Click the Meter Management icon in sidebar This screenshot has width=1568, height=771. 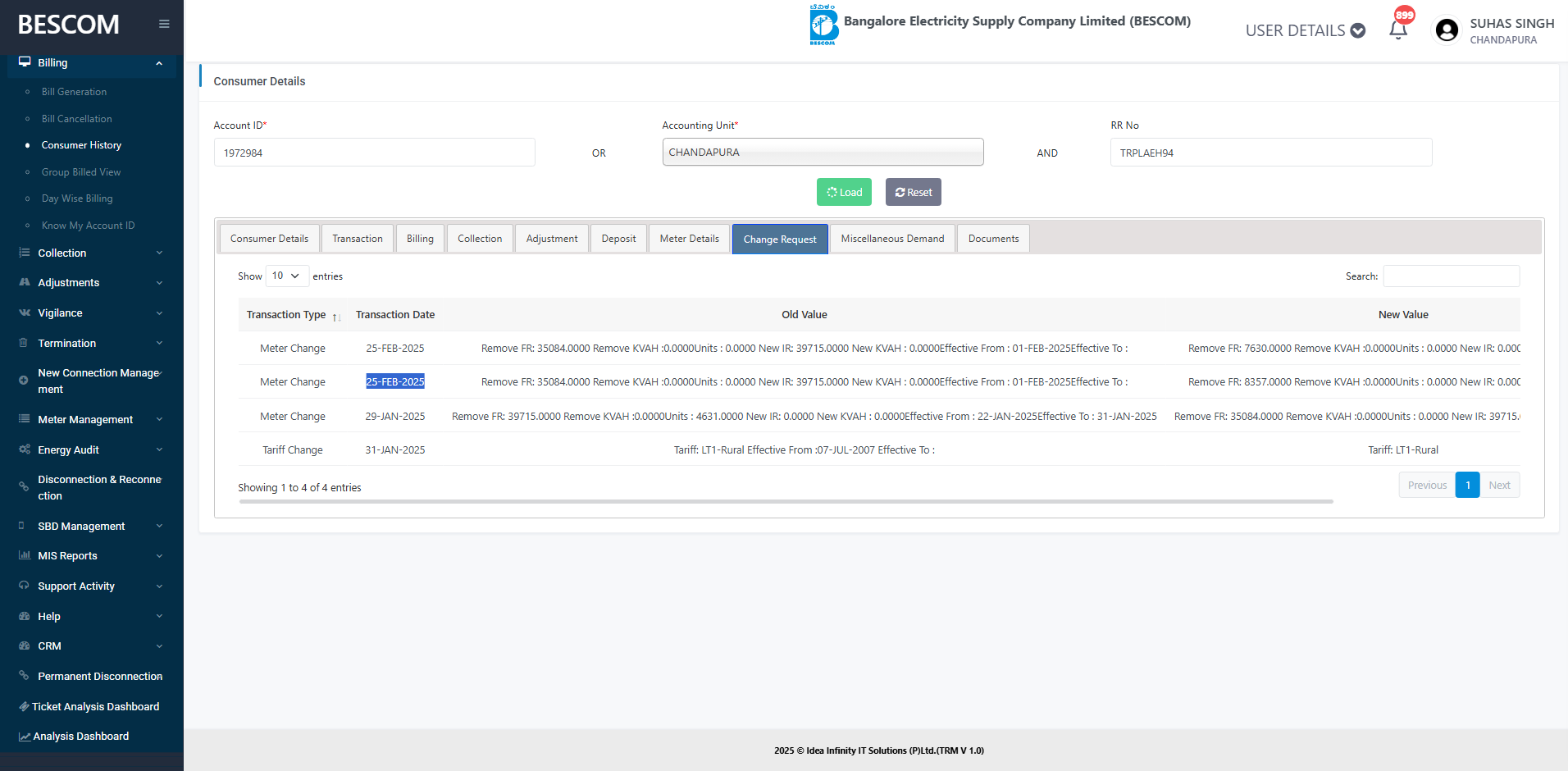(25, 419)
